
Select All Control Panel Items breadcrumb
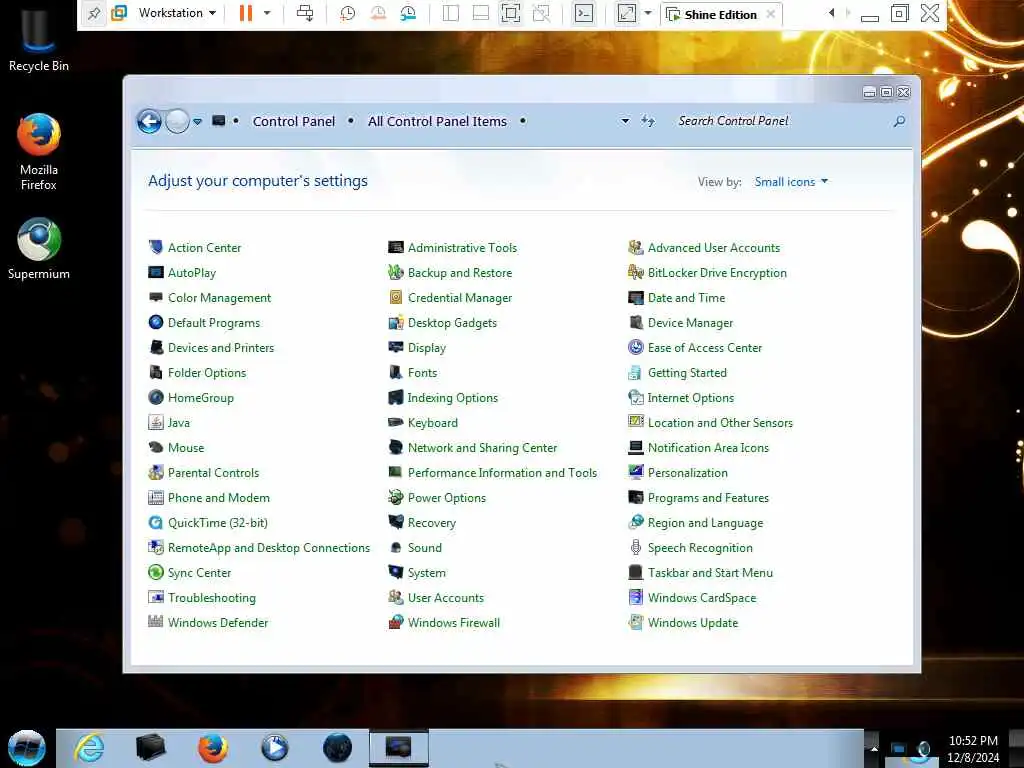click(x=437, y=121)
